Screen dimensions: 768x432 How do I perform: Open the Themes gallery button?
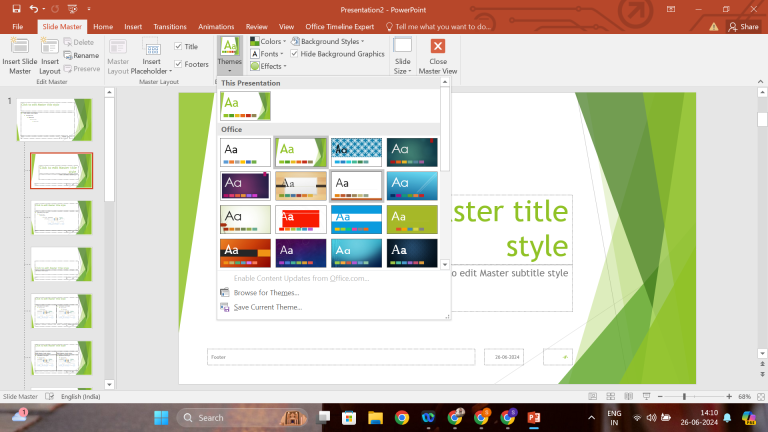(229, 55)
